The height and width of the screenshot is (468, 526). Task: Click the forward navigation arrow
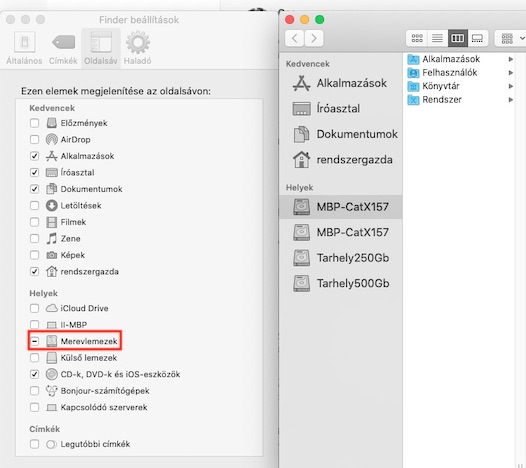coord(314,39)
